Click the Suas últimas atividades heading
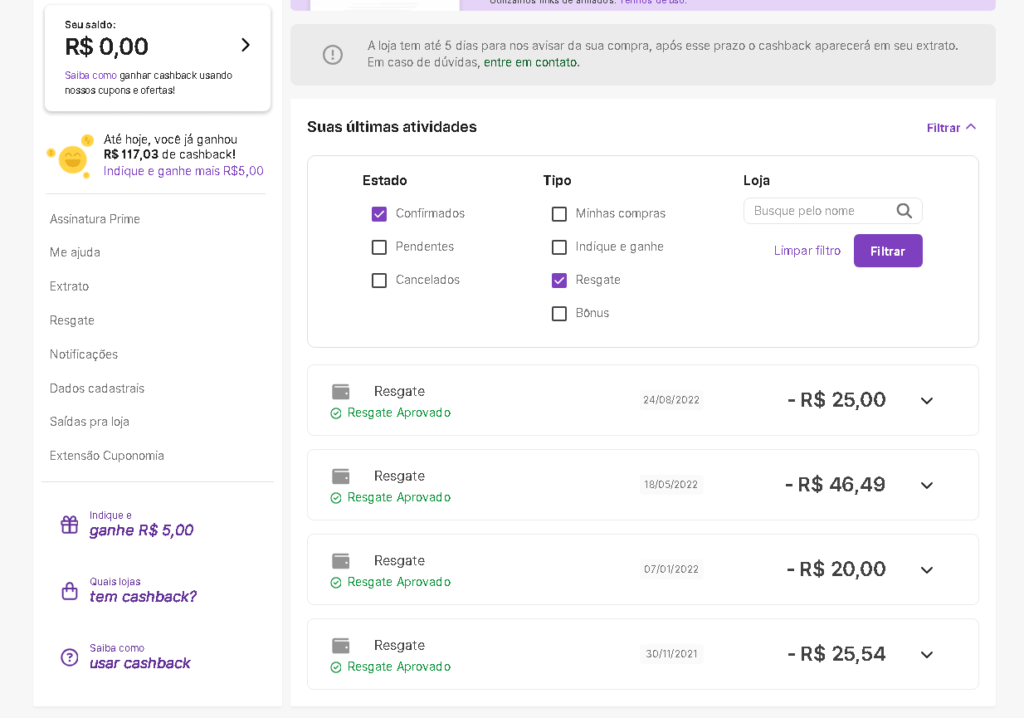The height and width of the screenshot is (718, 1024). coord(392,127)
